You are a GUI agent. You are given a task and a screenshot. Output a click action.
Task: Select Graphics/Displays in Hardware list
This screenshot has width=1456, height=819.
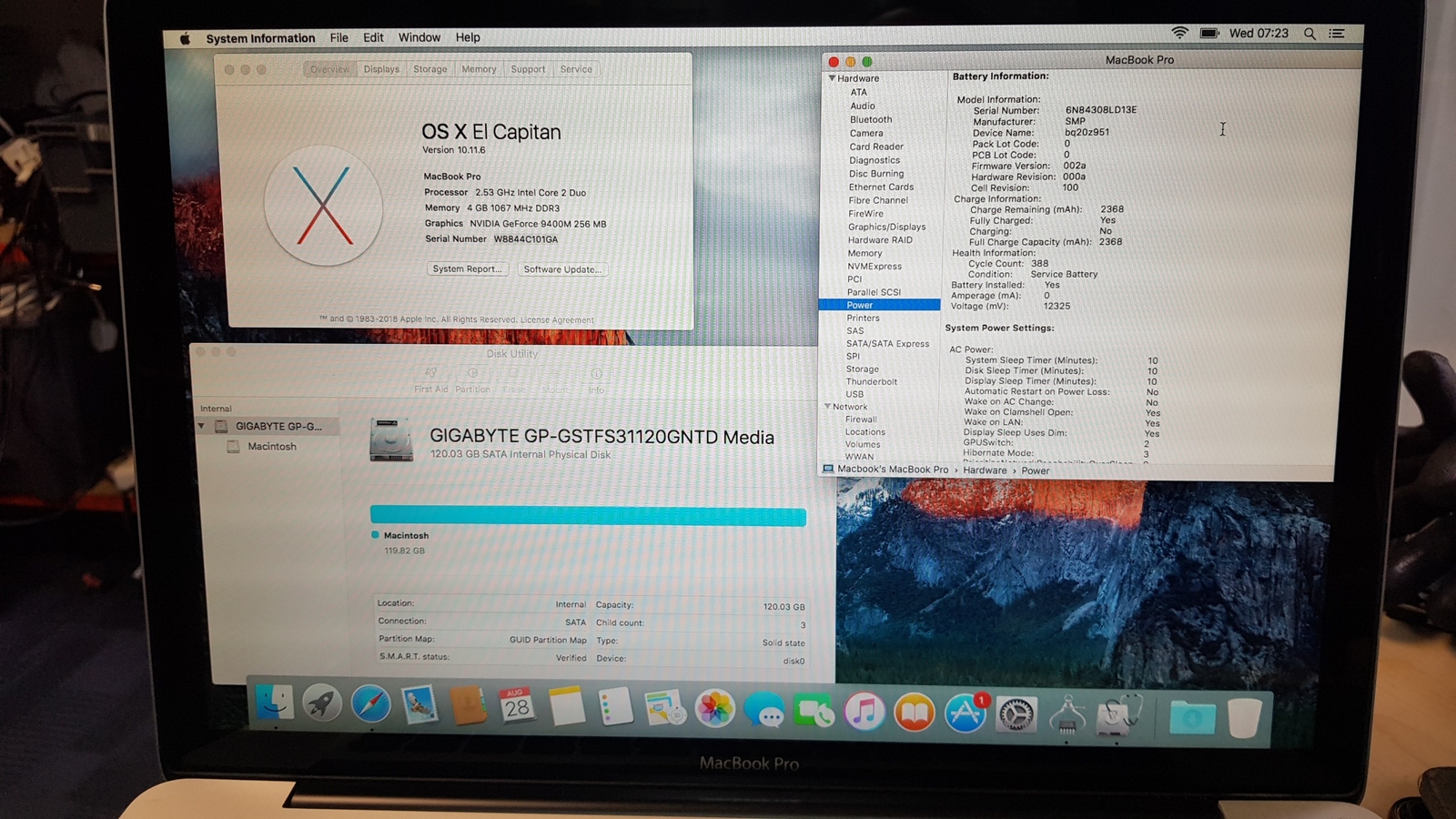point(886,227)
